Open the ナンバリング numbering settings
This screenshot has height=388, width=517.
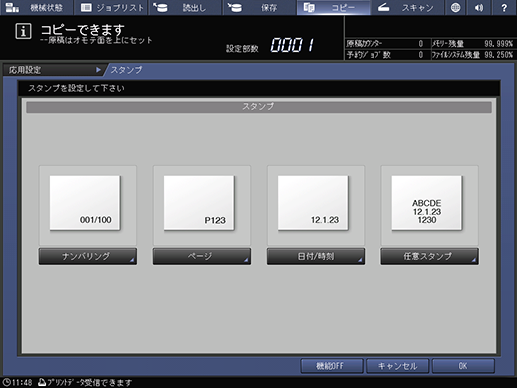point(88,256)
